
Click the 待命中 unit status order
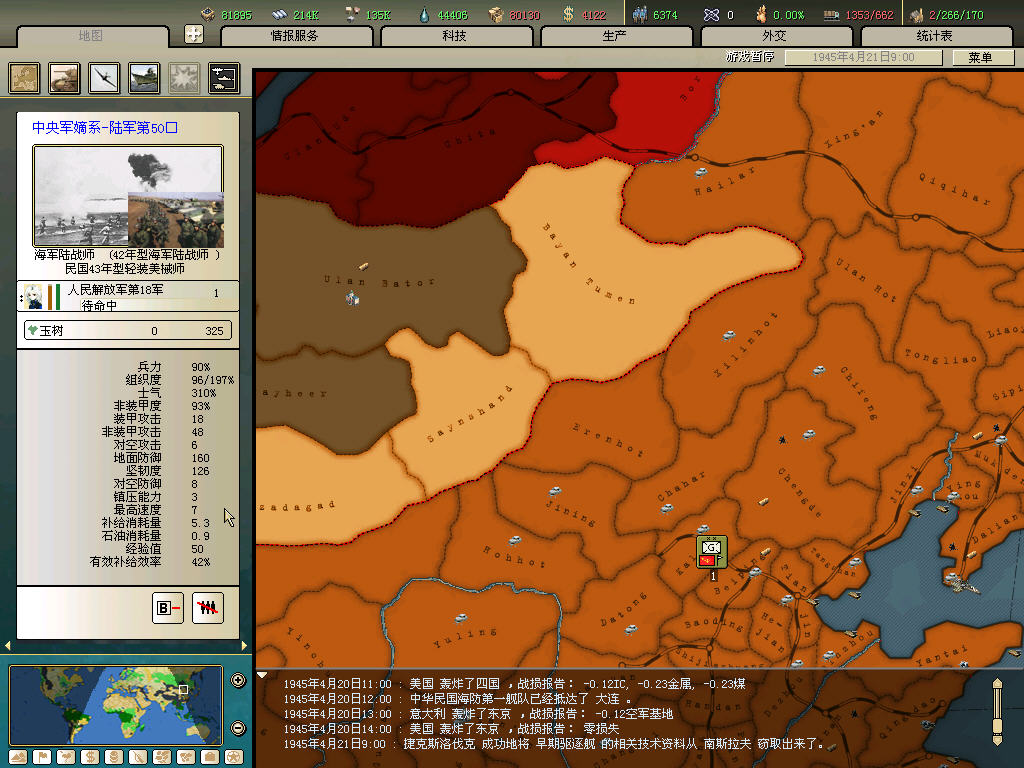tap(98, 306)
